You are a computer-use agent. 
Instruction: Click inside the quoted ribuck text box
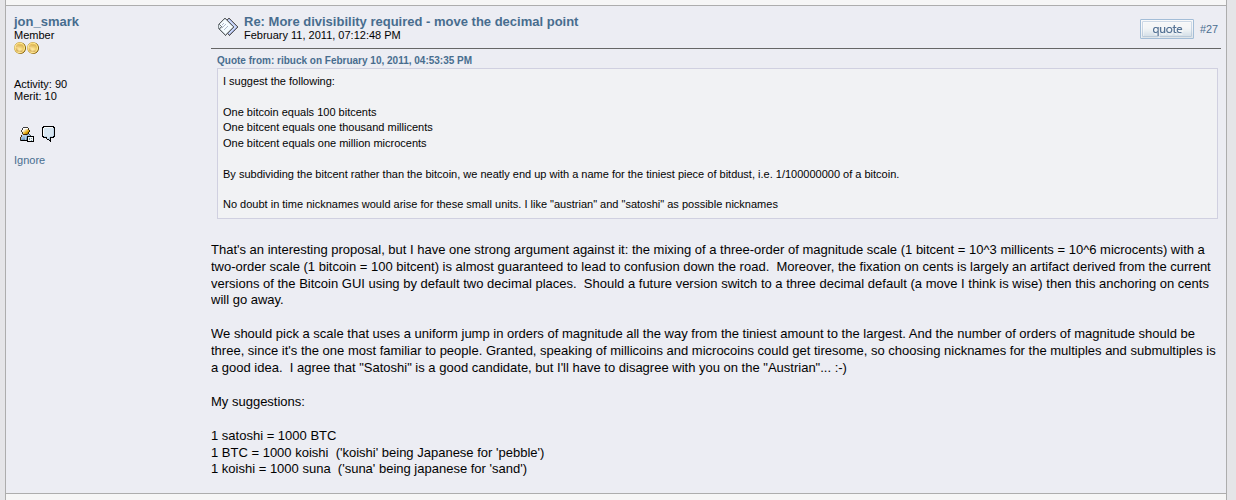(x=717, y=143)
